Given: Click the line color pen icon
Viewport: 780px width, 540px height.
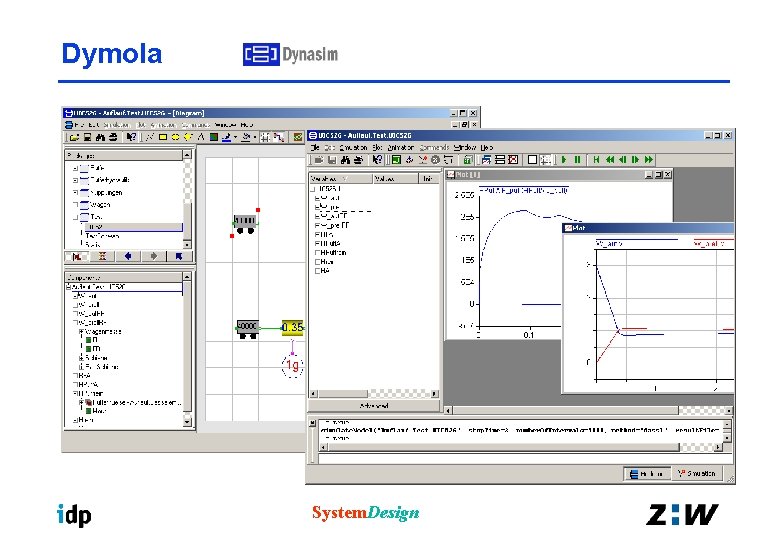Looking at the screenshot, I should pyautogui.click(x=227, y=137).
